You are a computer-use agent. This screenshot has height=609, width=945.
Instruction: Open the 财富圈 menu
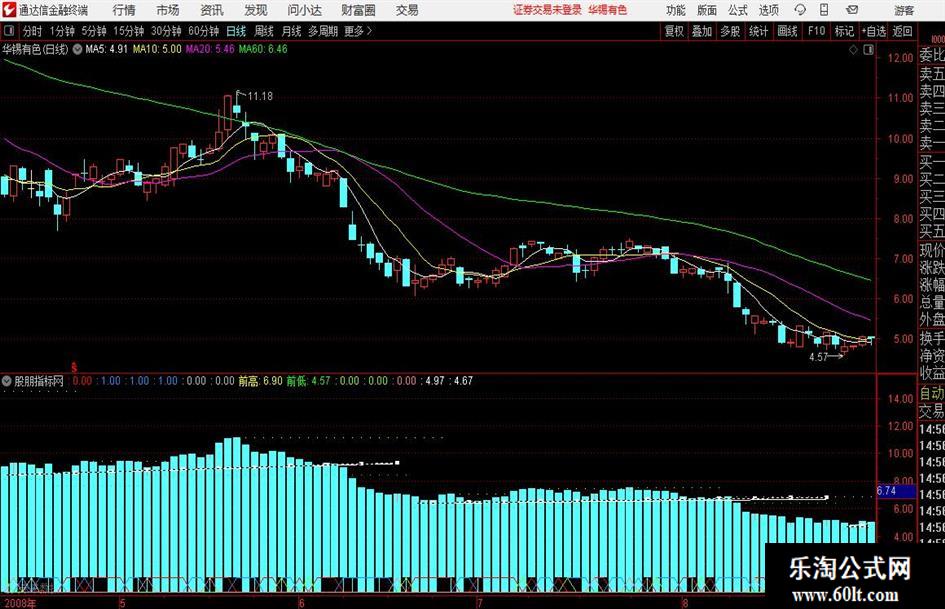[x=358, y=10]
